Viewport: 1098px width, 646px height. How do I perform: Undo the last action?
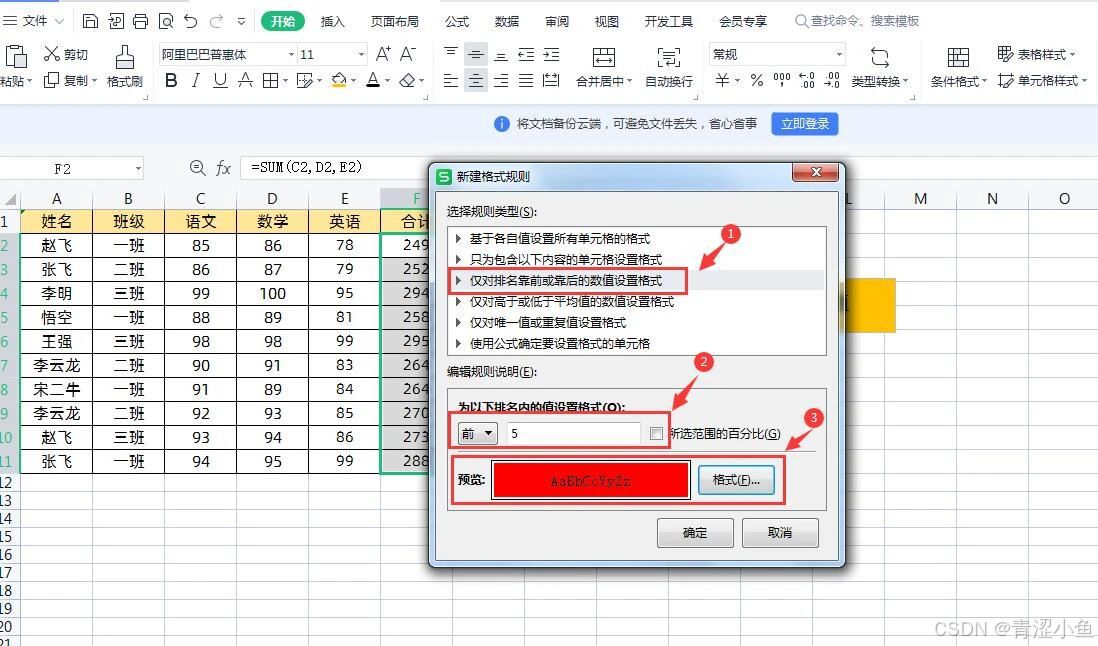click(190, 21)
